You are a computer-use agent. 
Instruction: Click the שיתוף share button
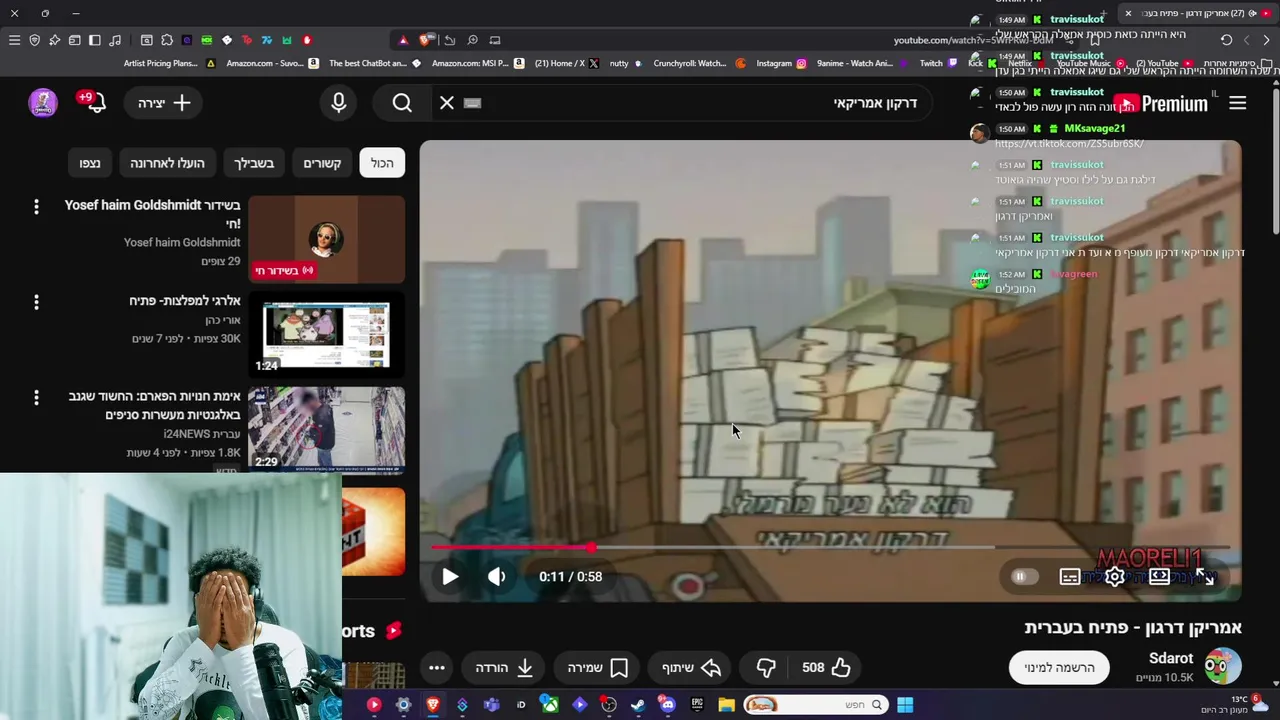pos(692,668)
